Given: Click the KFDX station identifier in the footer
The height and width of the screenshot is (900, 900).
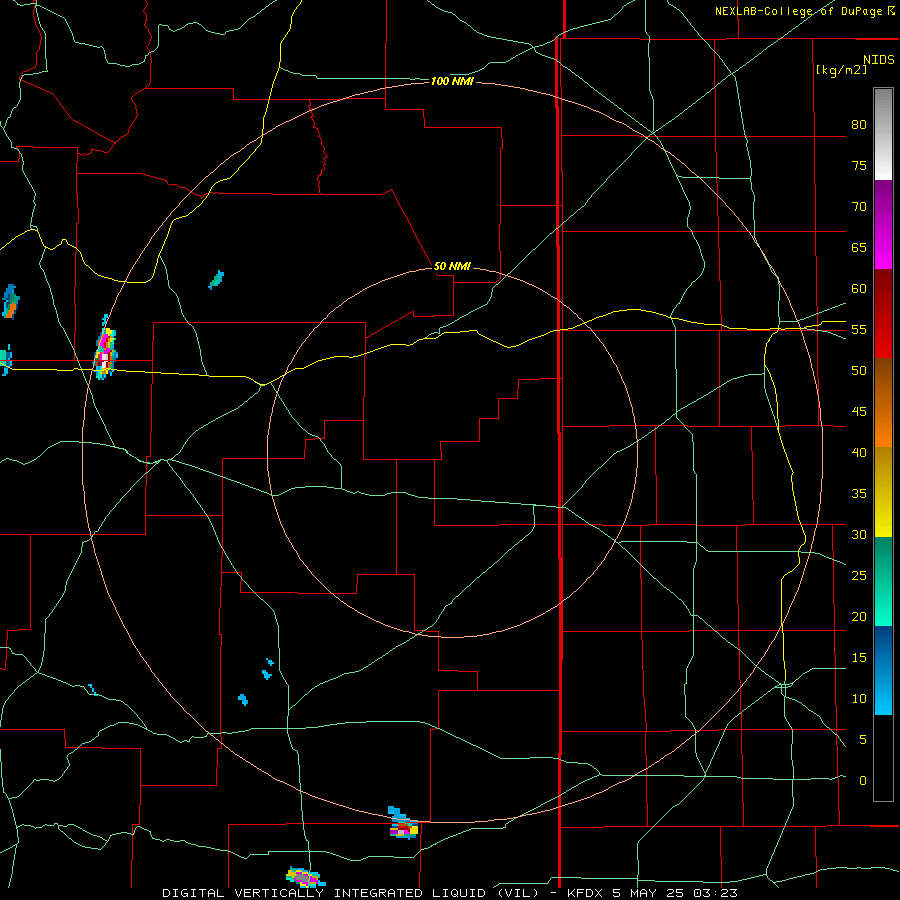Looking at the screenshot, I should [587, 893].
